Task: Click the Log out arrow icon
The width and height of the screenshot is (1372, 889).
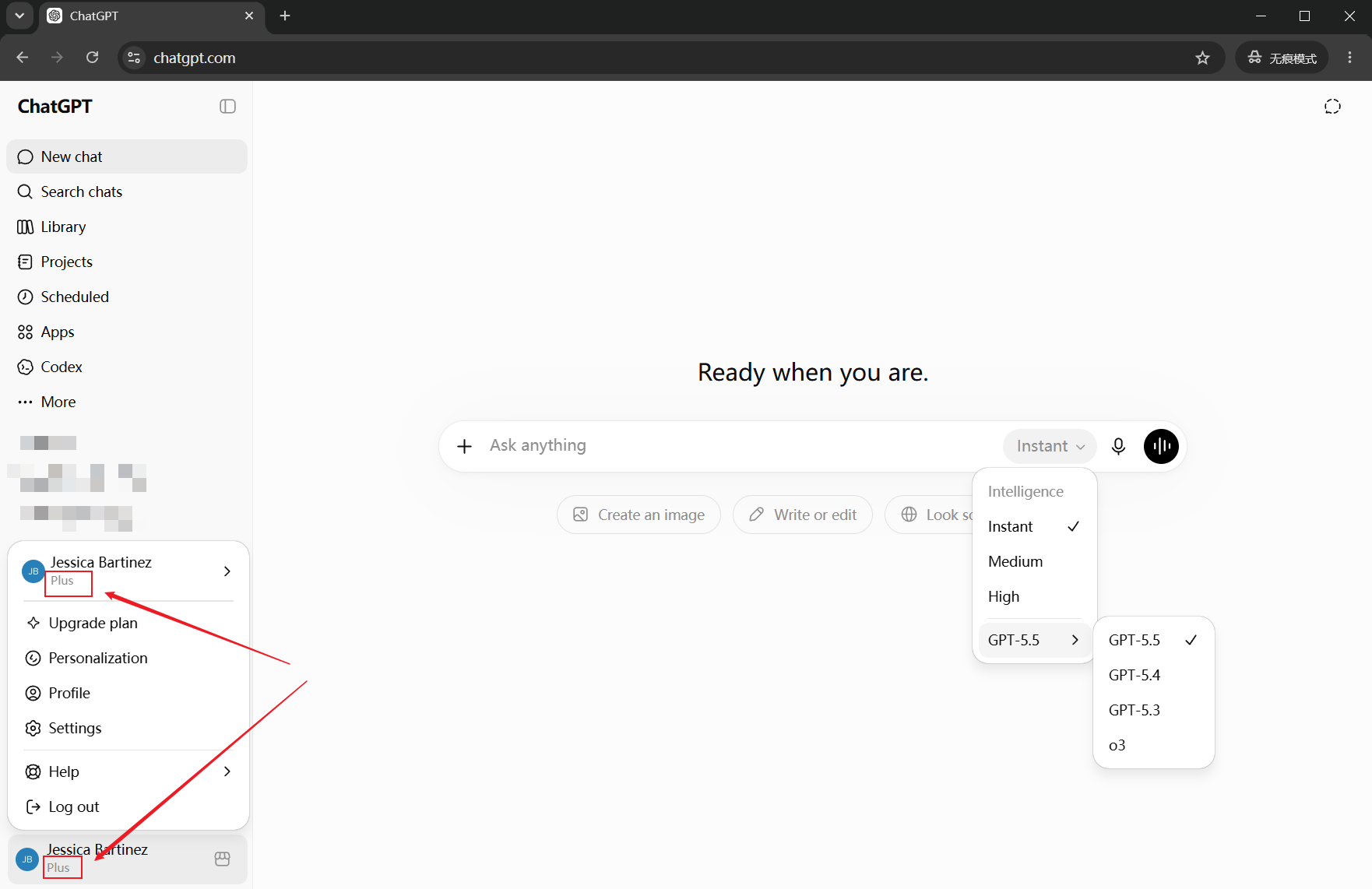Action: coord(33,807)
